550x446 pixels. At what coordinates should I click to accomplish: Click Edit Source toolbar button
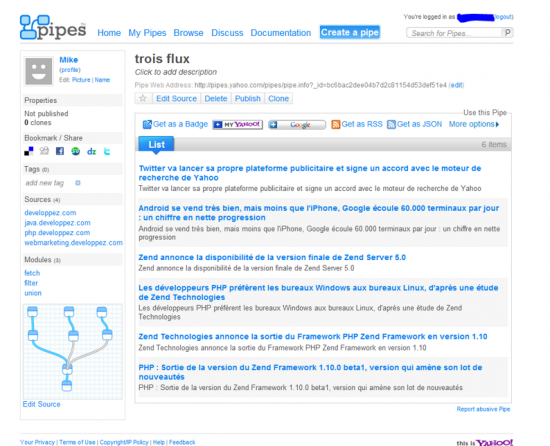(176, 99)
